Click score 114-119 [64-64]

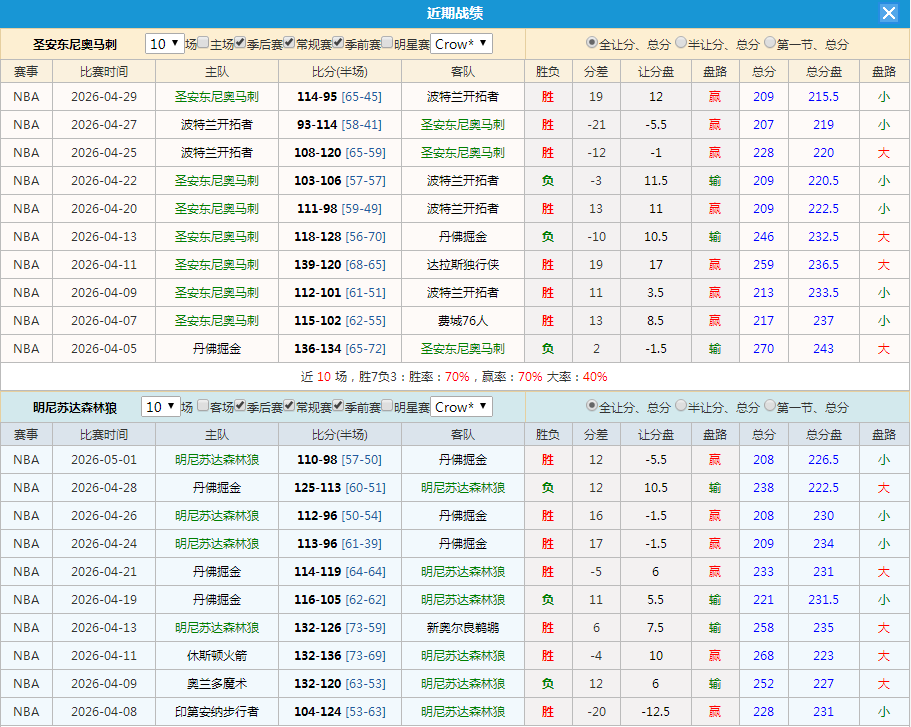pyautogui.click(x=339, y=571)
